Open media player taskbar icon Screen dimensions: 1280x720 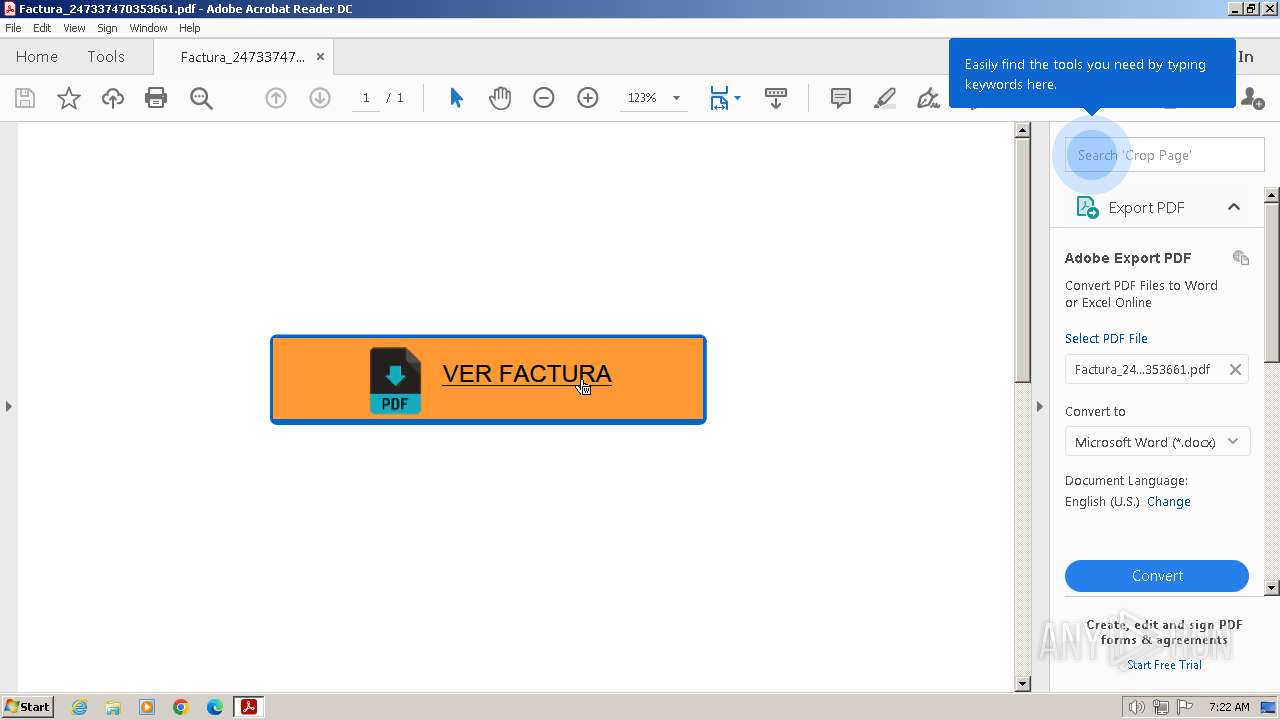[x=147, y=707]
